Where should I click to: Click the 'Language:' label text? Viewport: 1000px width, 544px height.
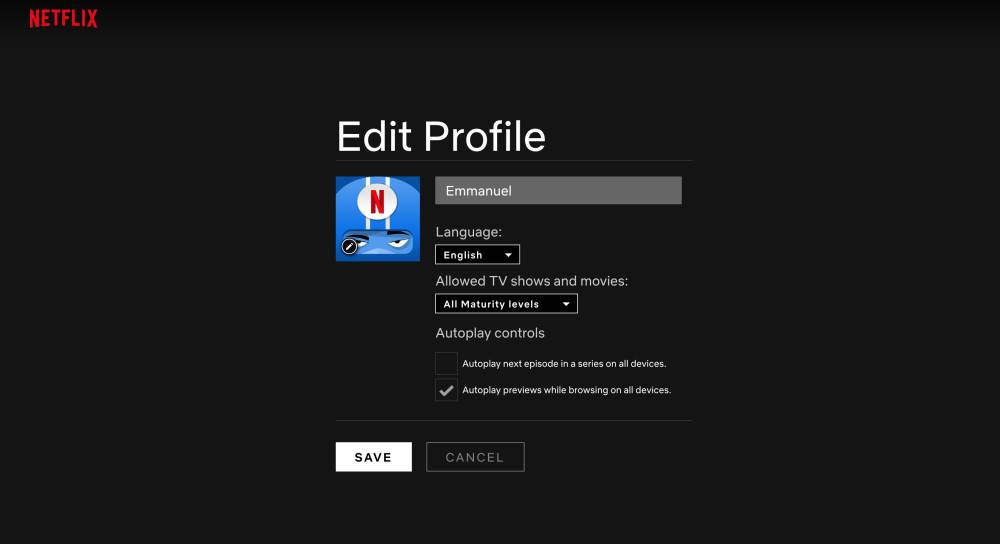[x=468, y=232]
